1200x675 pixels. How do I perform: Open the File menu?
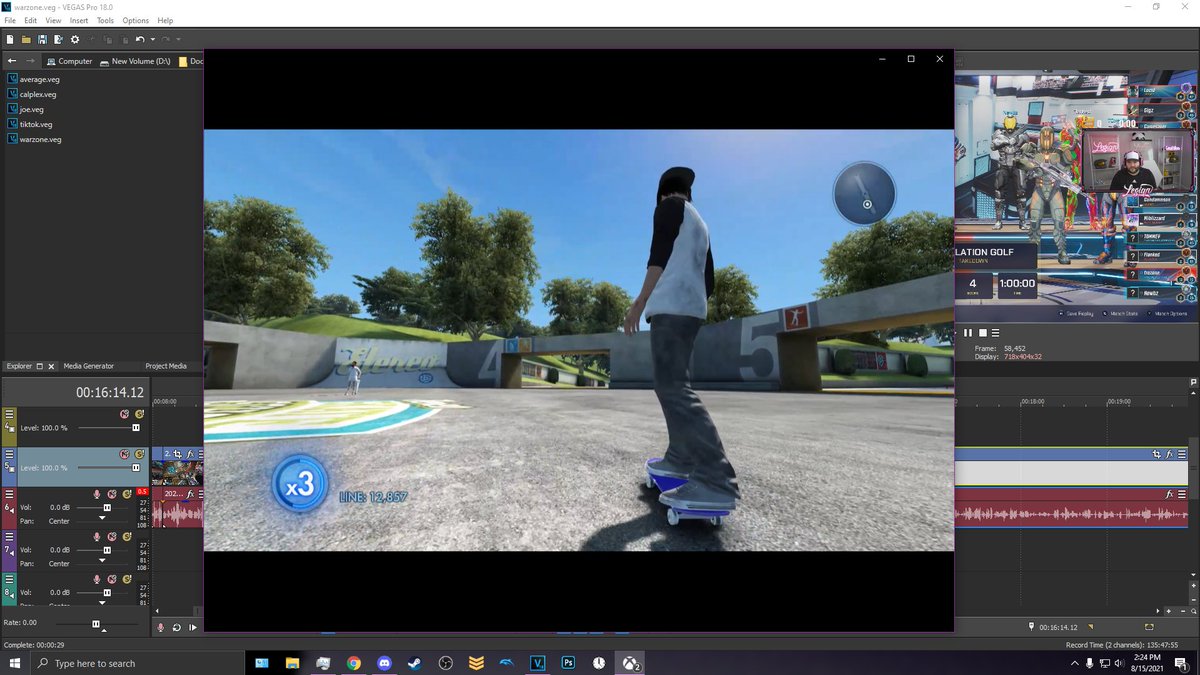10,20
